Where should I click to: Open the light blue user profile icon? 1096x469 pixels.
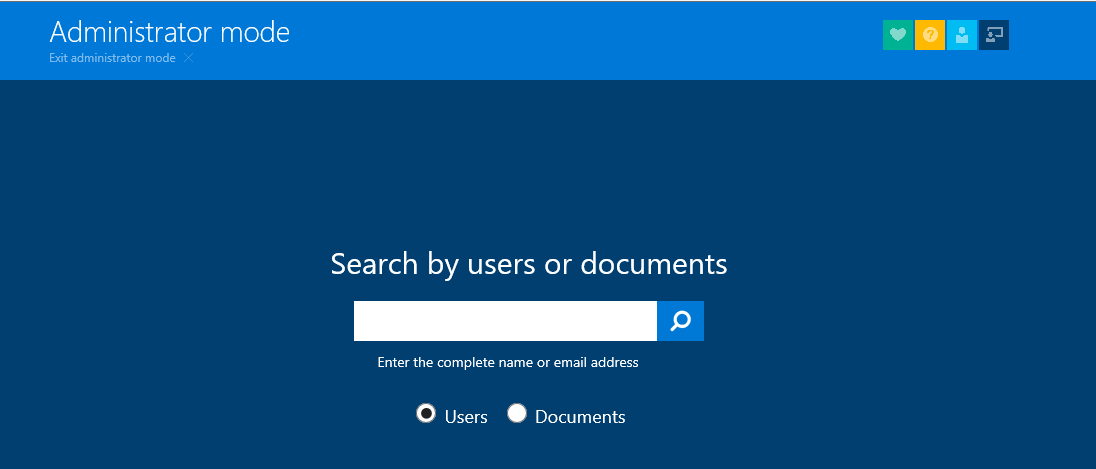[962, 35]
